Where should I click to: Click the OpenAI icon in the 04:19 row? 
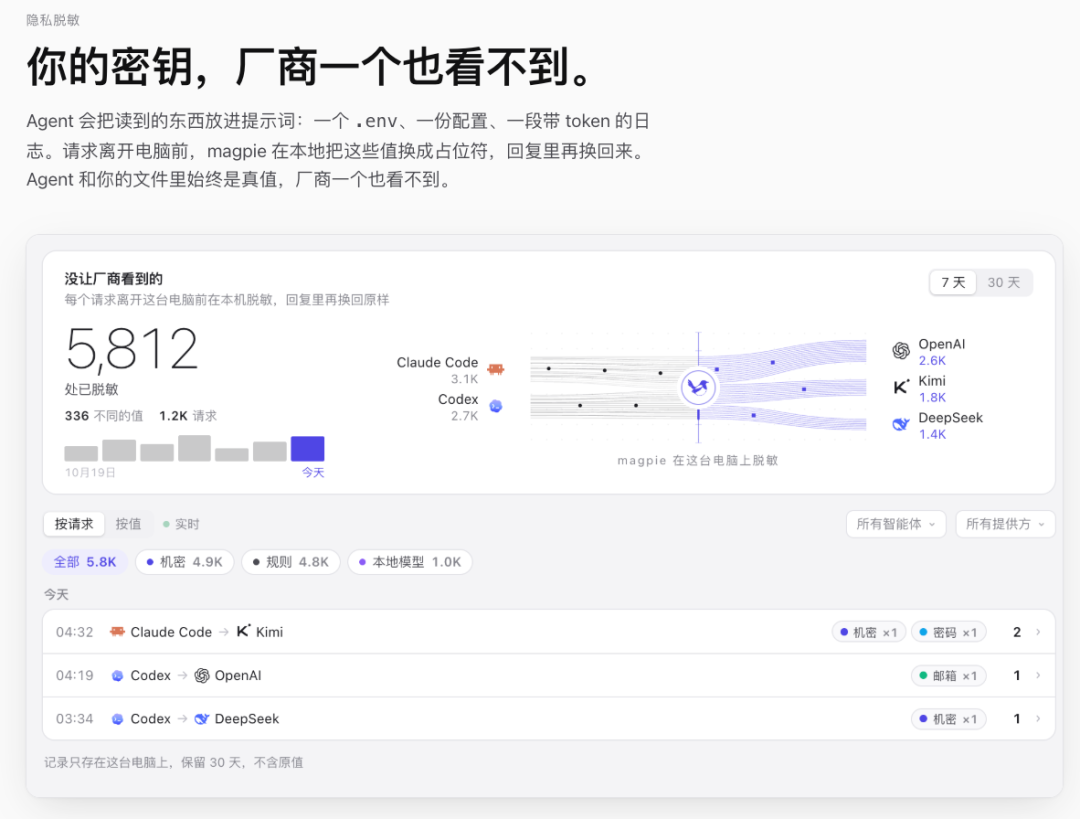202,676
